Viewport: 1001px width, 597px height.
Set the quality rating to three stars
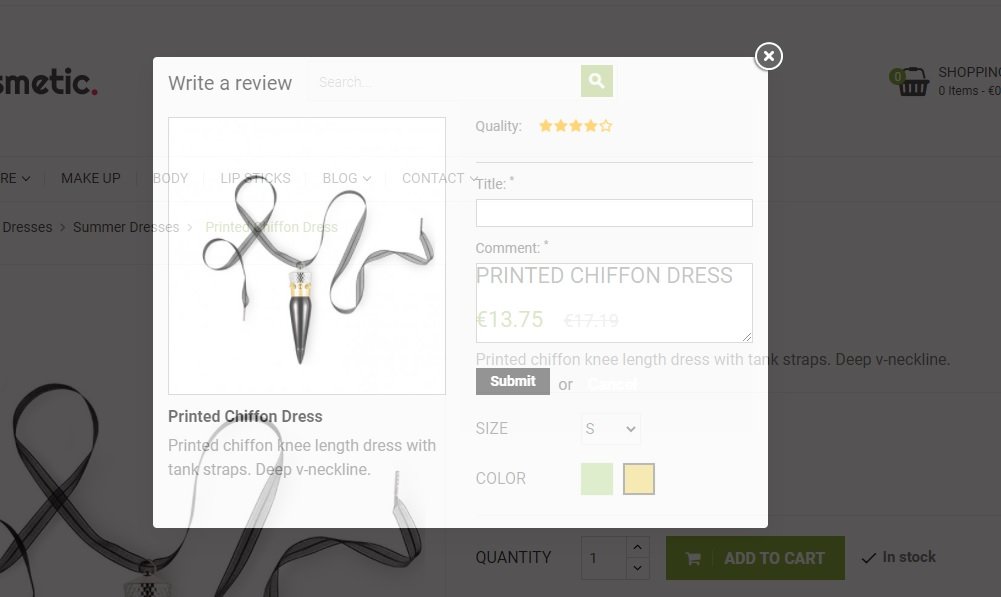pyautogui.click(x=576, y=126)
